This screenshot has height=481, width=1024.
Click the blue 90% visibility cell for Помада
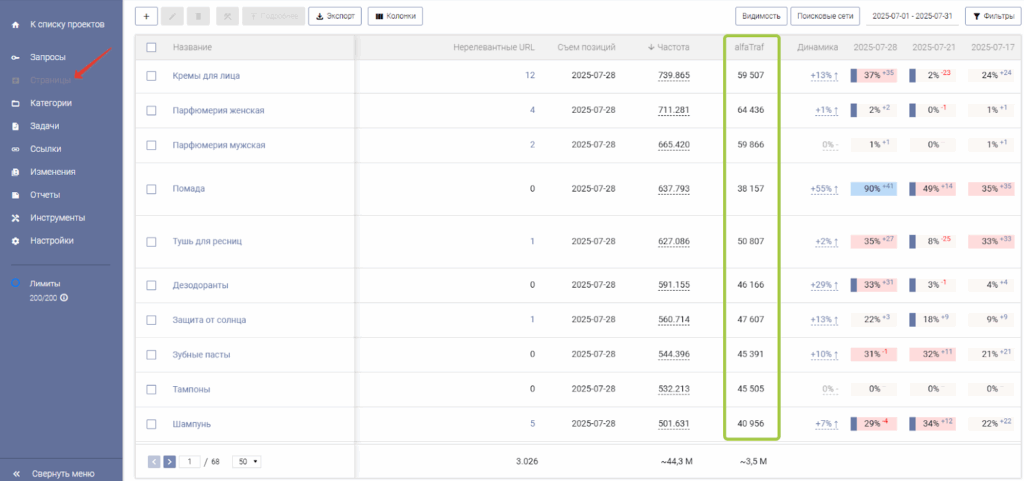[x=873, y=188]
